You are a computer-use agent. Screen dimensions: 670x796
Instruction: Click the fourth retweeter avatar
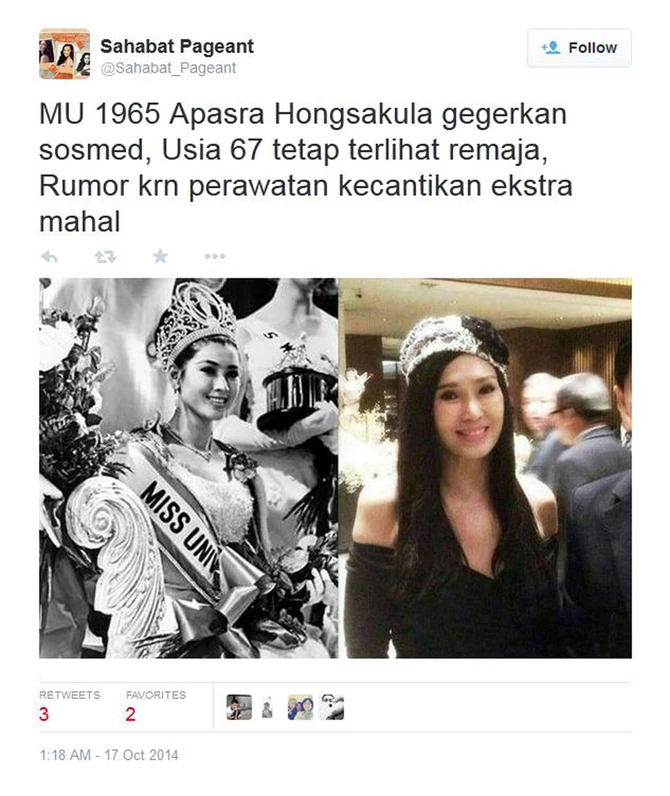pyautogui.click(x=331, y=707)
